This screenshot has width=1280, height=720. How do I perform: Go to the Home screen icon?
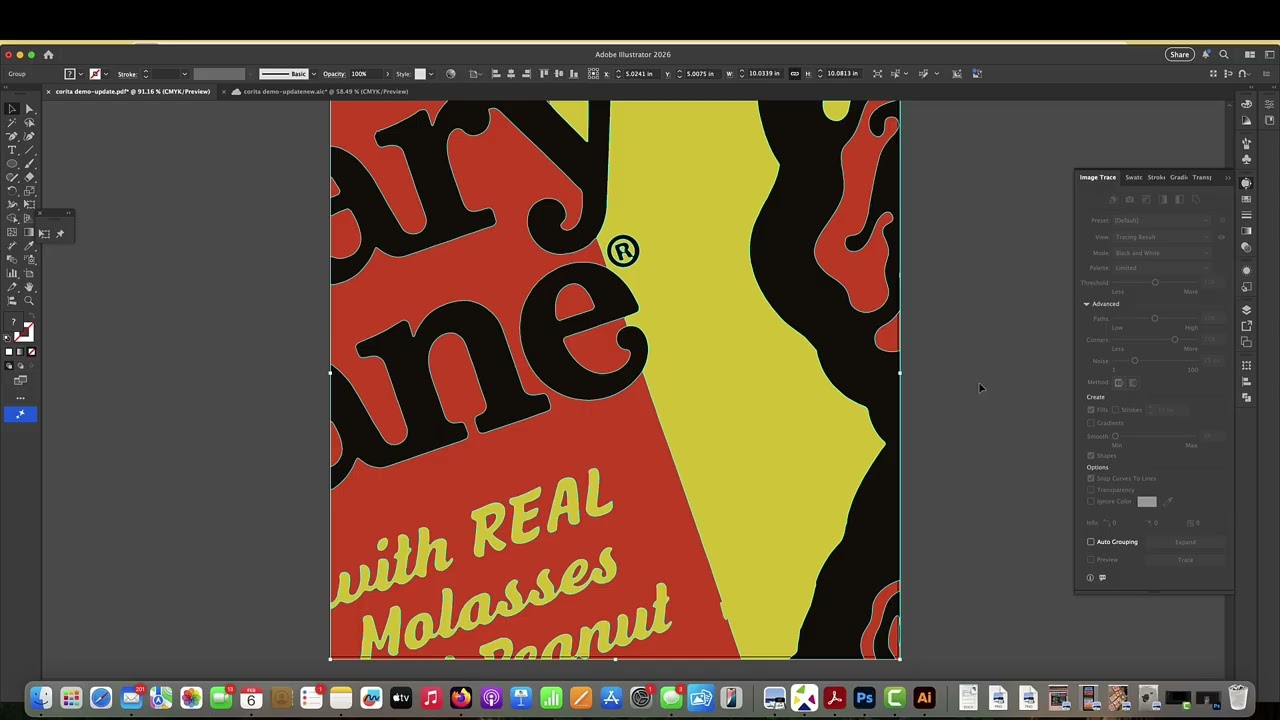coord(48,55)
